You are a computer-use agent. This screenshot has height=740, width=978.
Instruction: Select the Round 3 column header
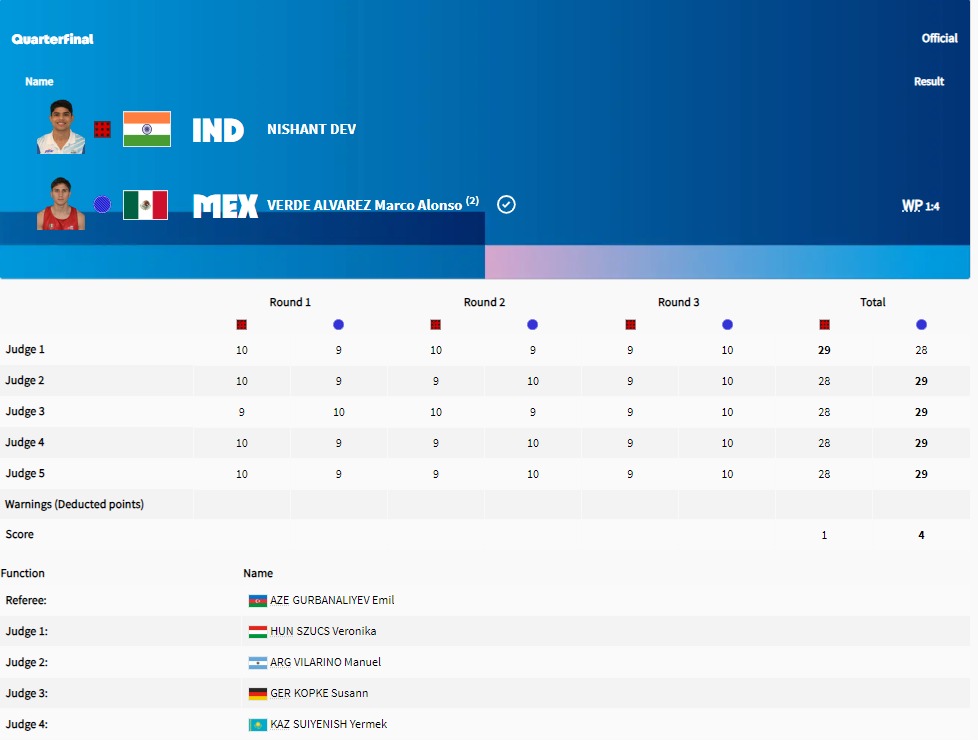(678, 302)
